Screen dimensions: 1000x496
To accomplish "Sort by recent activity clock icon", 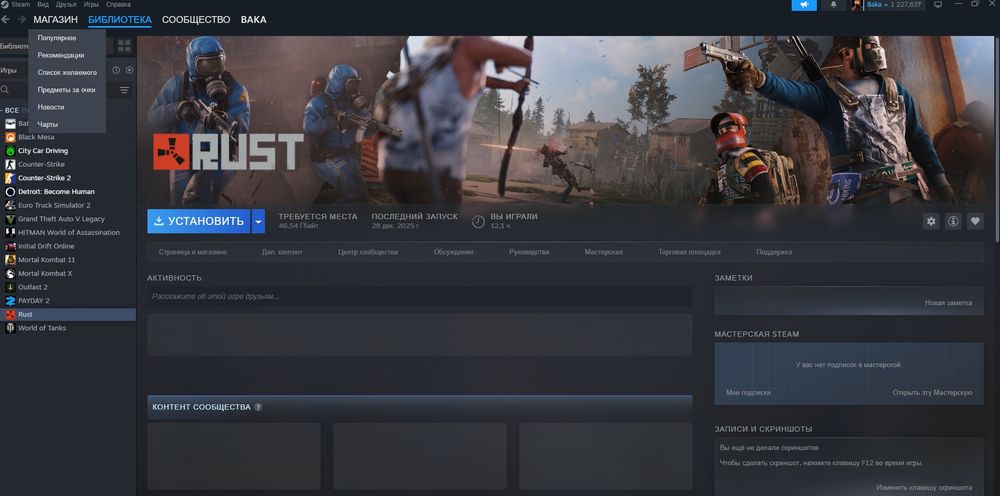I will coord(116,70).
